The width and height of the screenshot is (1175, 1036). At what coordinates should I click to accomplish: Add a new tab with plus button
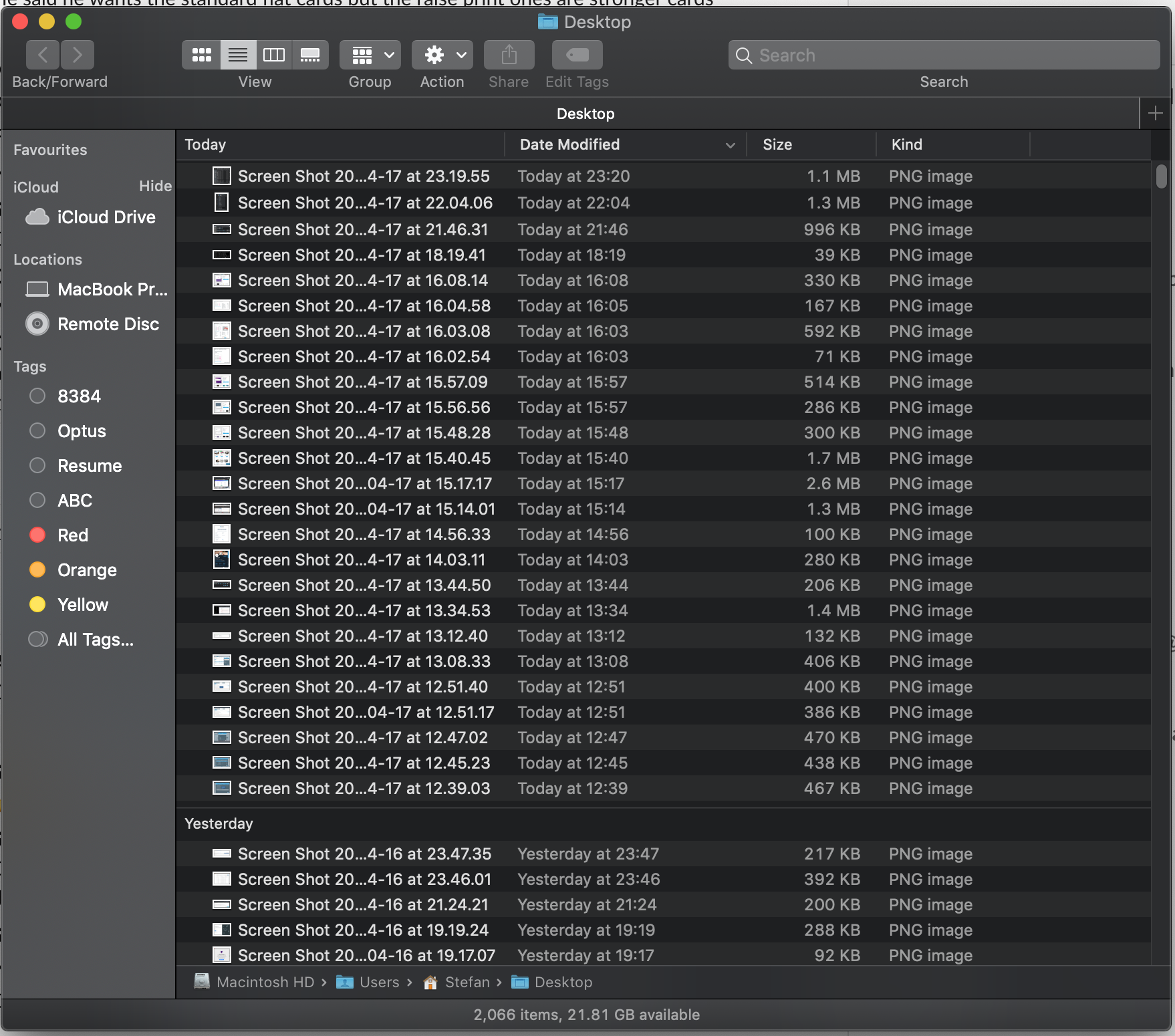click(1155, 114)
